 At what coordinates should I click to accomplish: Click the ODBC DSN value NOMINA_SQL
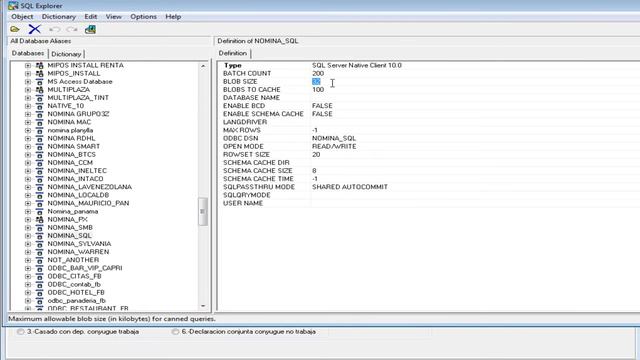pyautogui.click(x=334, y=138)
